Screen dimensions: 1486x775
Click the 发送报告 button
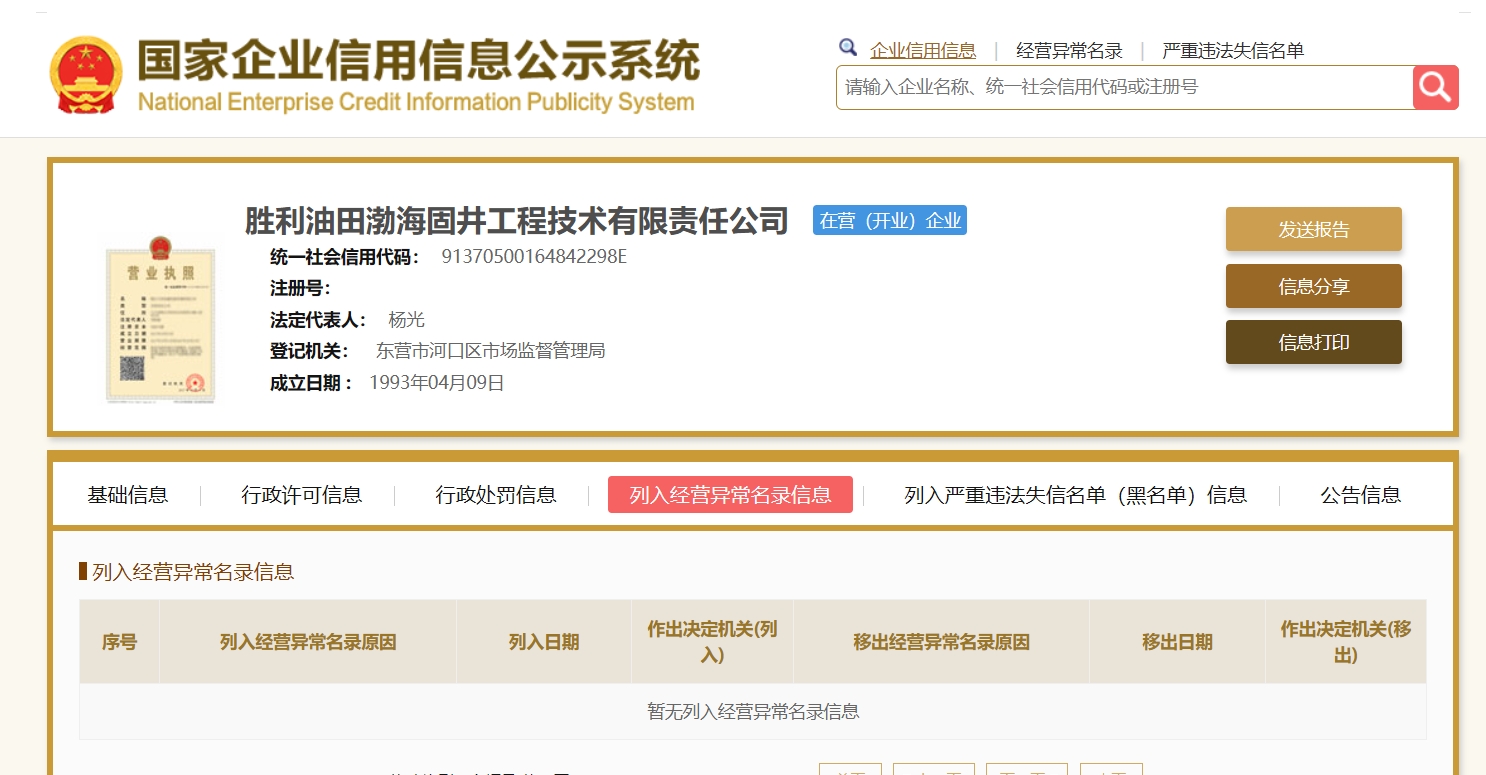pyautogui.click(x=1314, y=229)
